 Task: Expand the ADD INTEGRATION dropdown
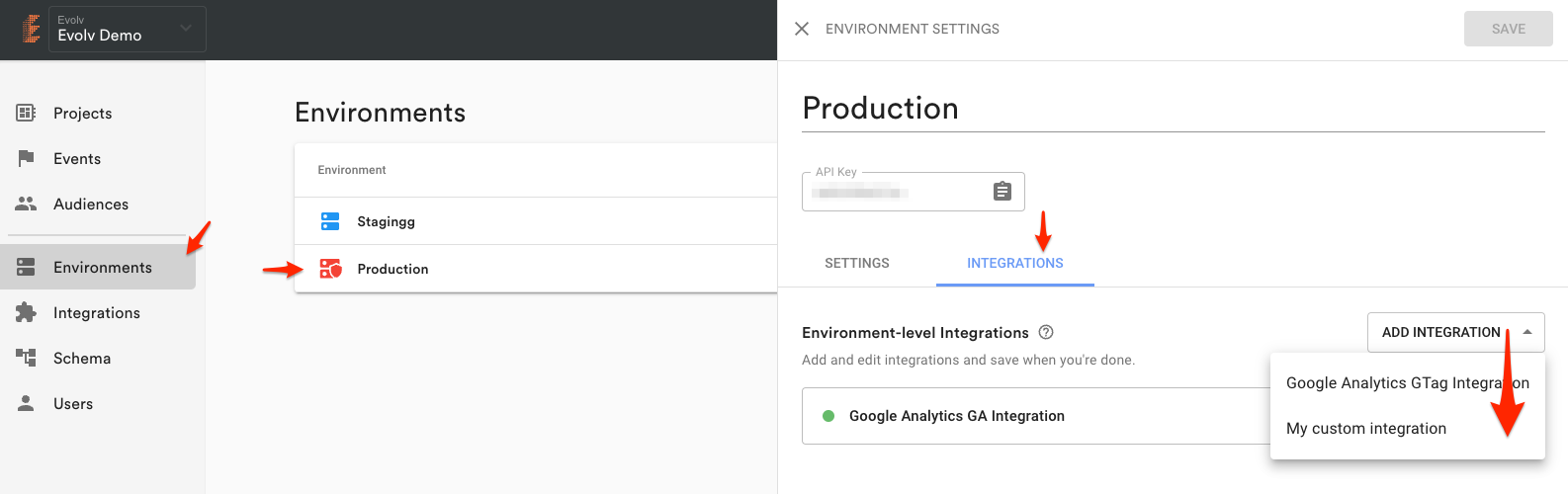coord(1454,333)
